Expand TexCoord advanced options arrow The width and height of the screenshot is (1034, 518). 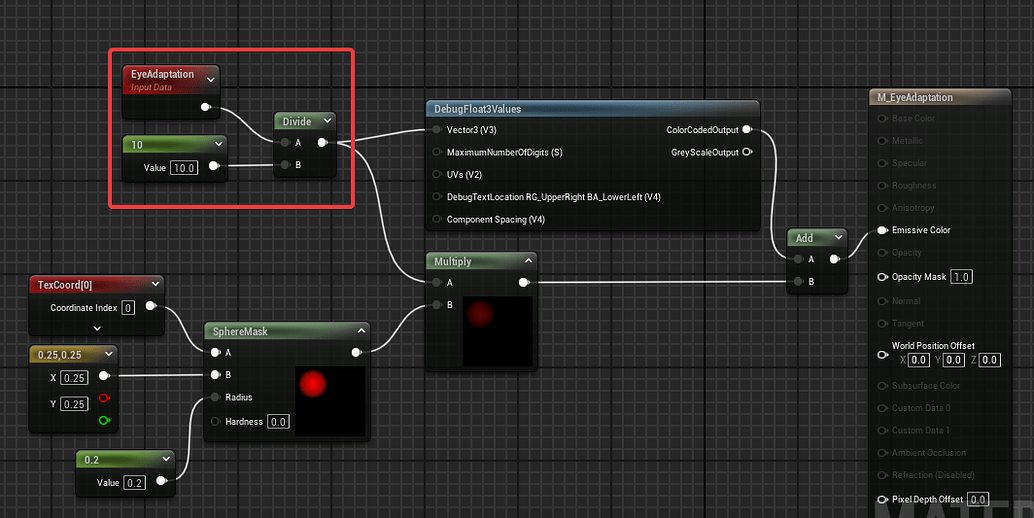(x=97, y=328)
